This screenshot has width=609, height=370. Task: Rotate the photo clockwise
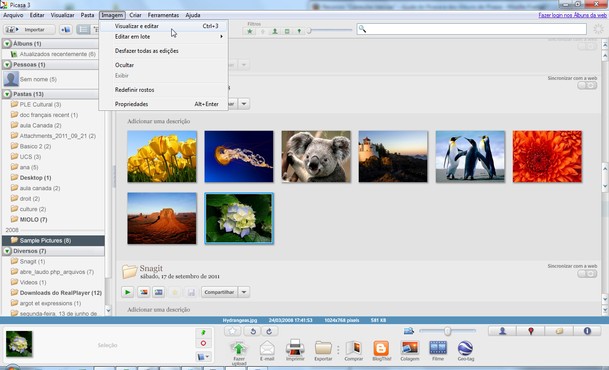[x=269, y=331]
